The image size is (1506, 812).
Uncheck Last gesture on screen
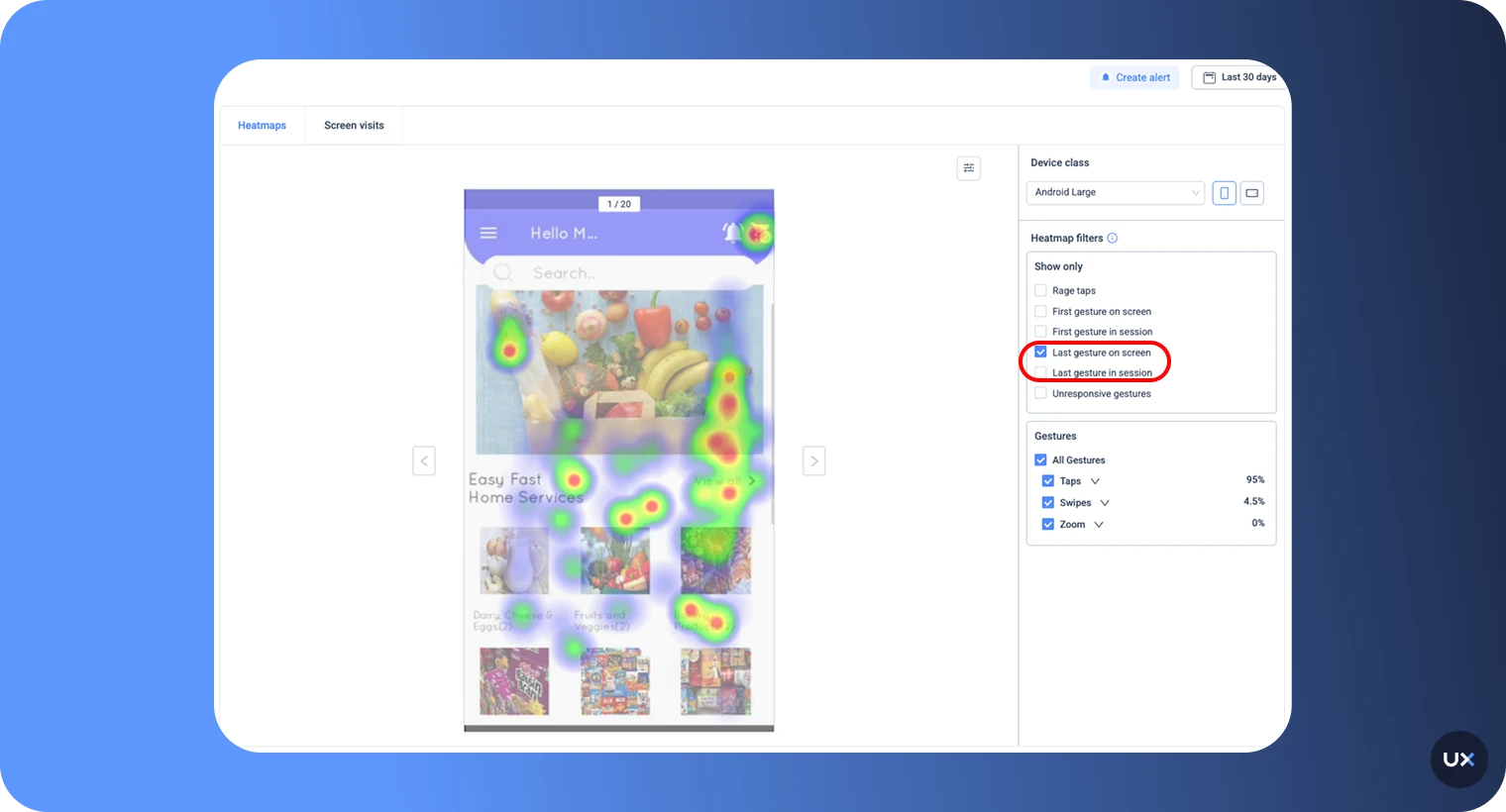tap(1040, 352)
